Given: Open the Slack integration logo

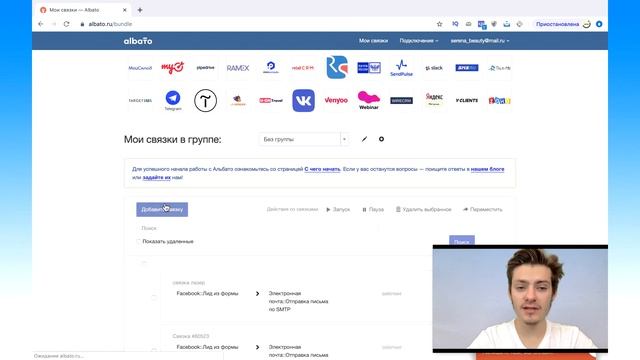Looking at the screenshot, I should [434, 68].
